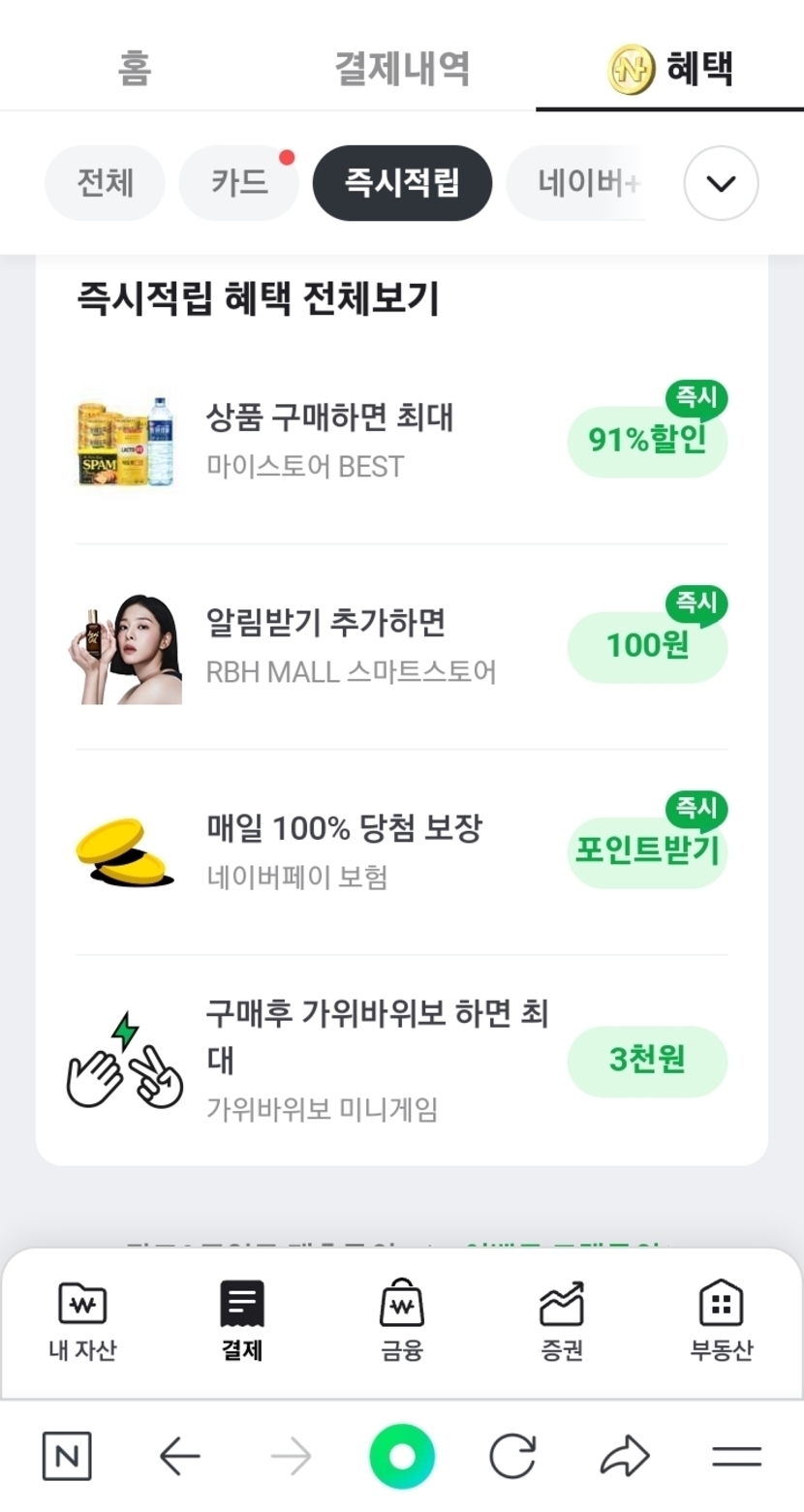Viewport: 804px width, 1512px height.
Task: Reload the page with refresh icon
Action: 512,1456
